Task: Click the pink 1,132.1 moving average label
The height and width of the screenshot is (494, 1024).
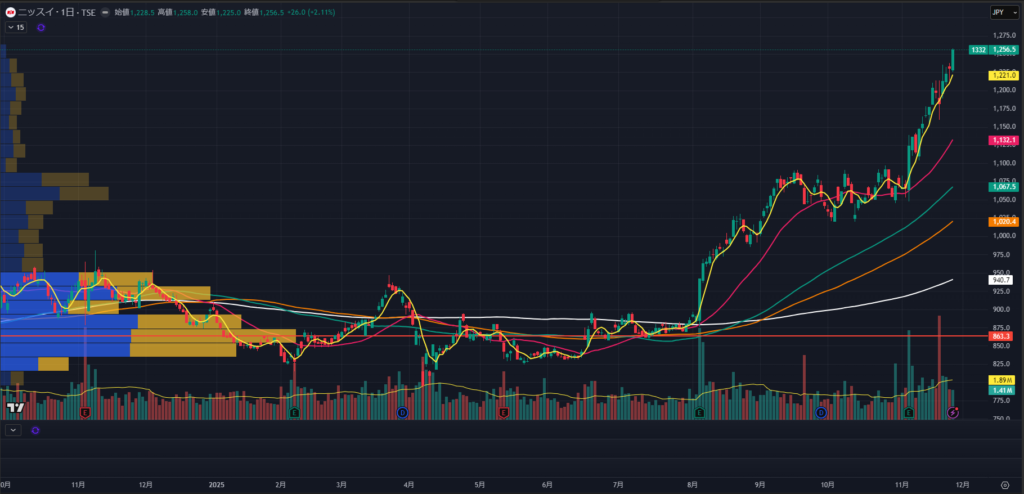Action: [1004, 141]
